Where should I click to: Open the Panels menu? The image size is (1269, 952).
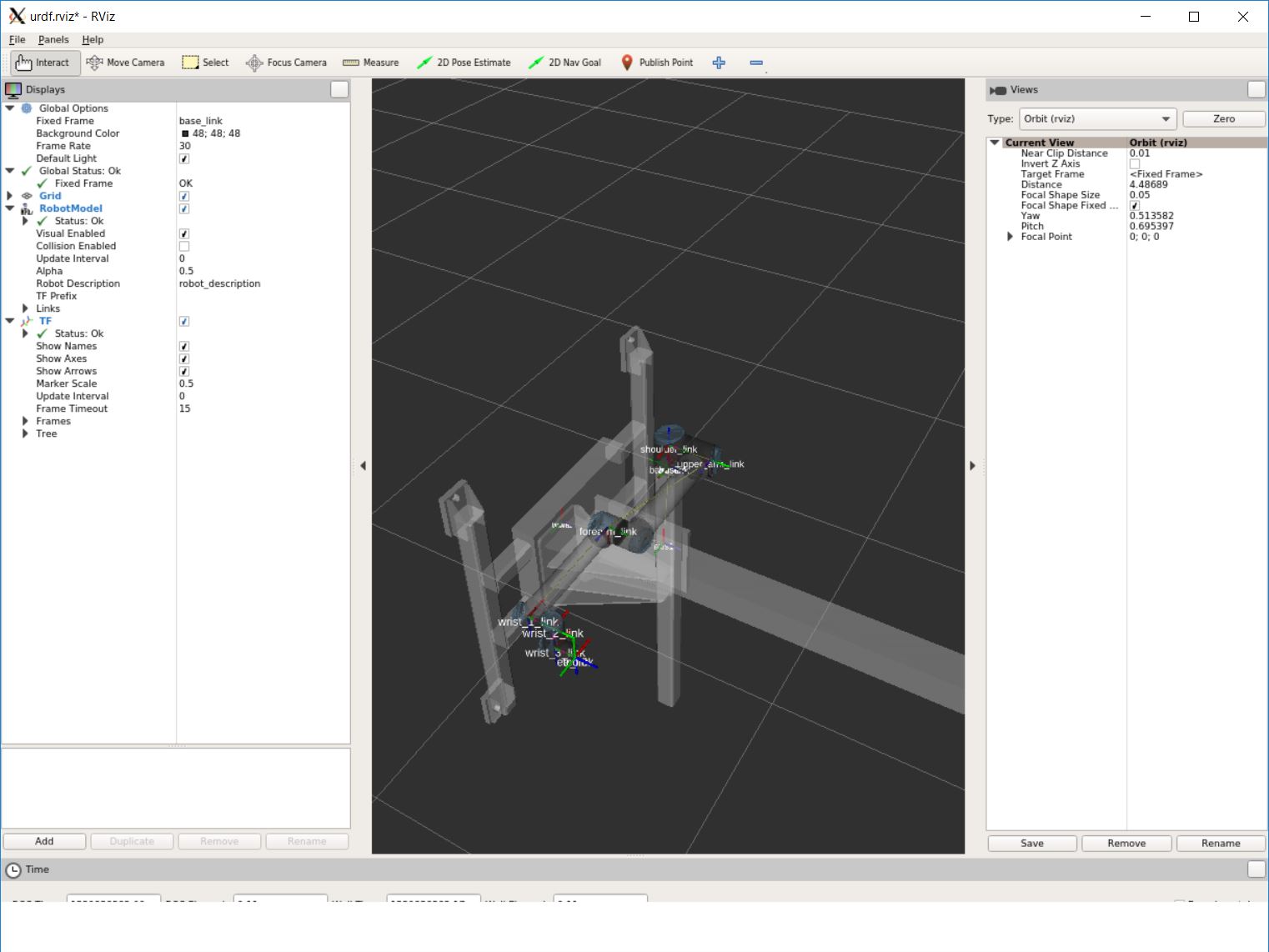pos(53,39)
